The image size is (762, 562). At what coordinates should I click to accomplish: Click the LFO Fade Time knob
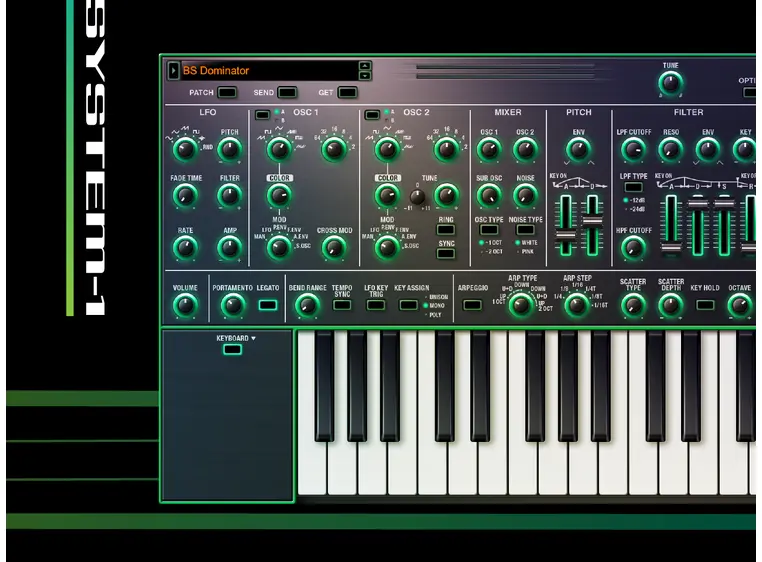[185, 196]
